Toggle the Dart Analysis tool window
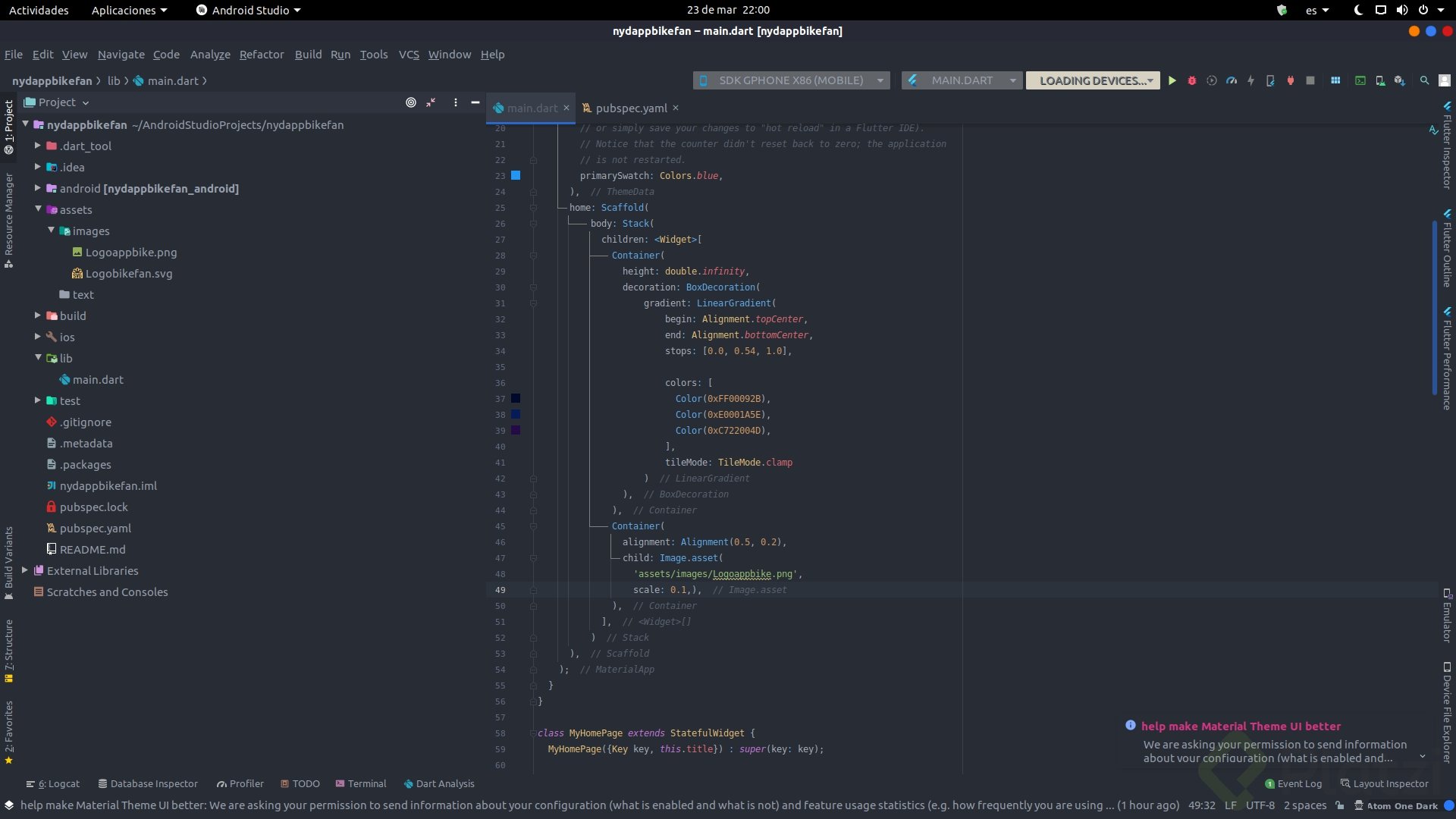Screen dimensions: 1456x819 coord(438,783)
